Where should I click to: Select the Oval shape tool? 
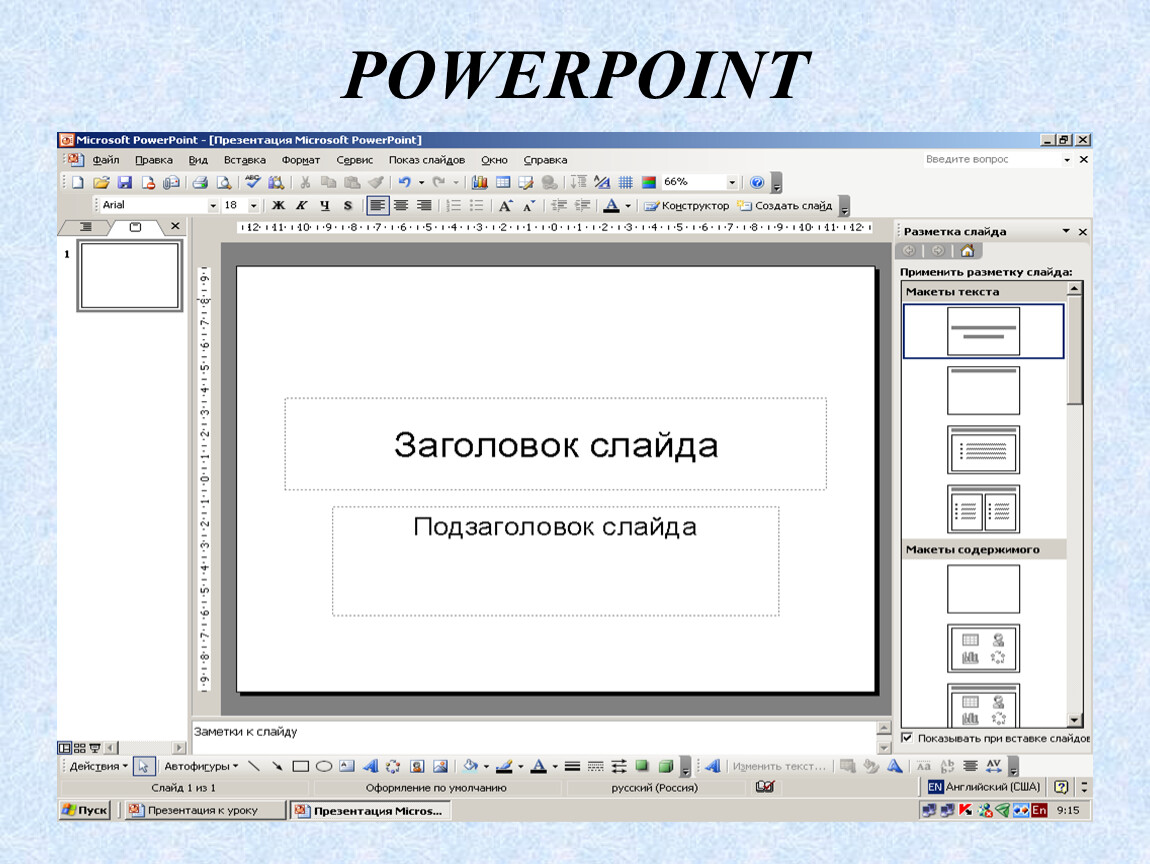[x=323, y=766]
